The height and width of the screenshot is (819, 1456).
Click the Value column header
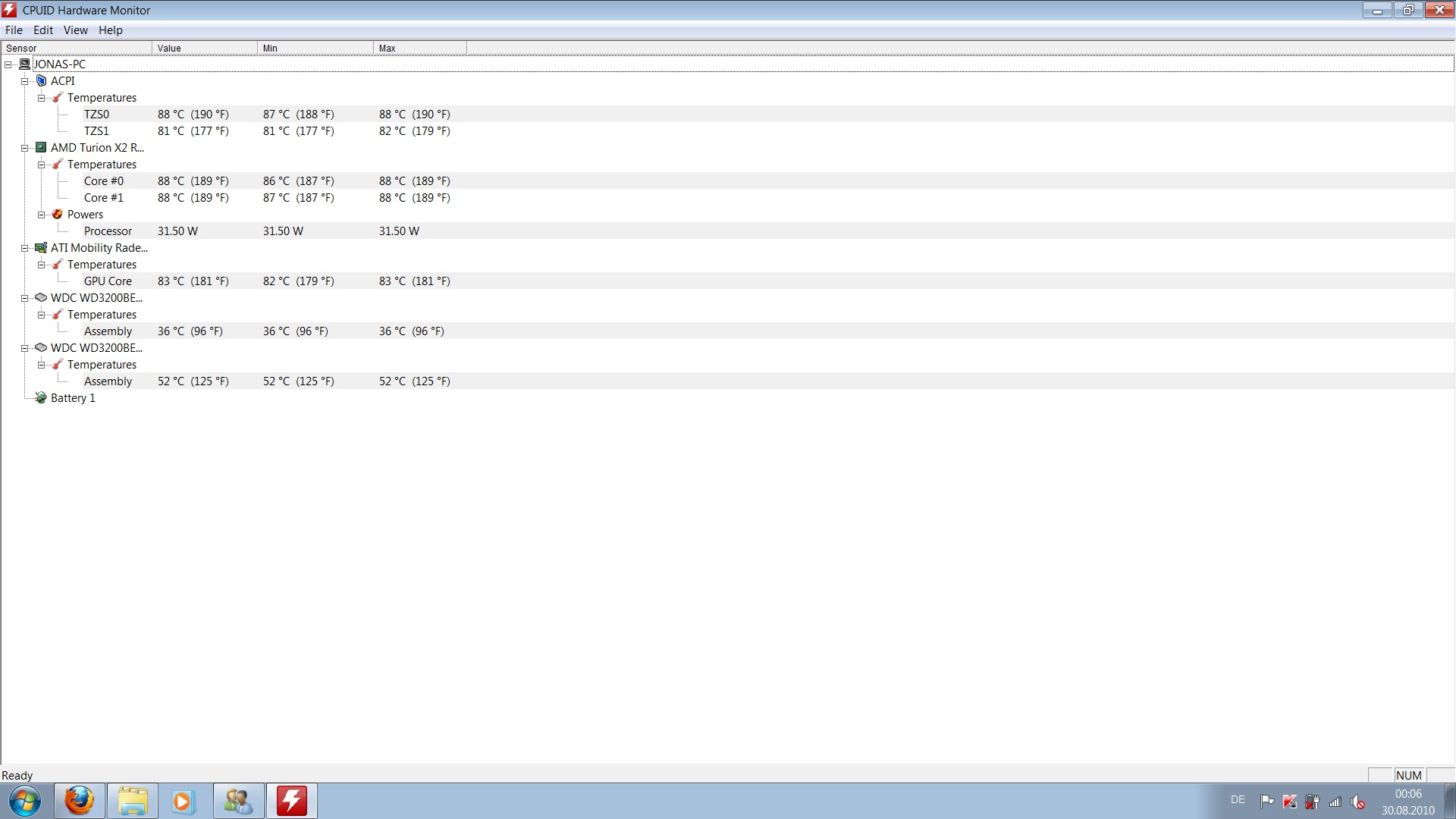tap(203, 48)
